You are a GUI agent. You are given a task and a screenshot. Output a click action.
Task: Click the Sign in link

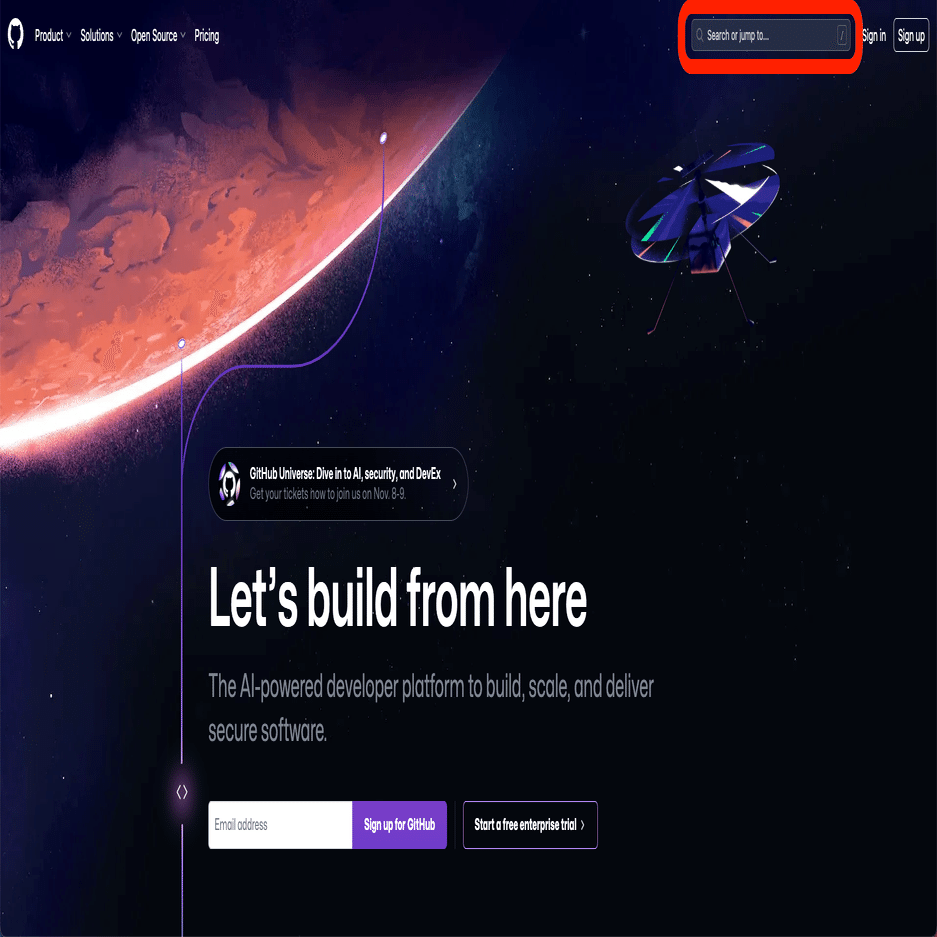pyautogui.click(x=874, y=36)
